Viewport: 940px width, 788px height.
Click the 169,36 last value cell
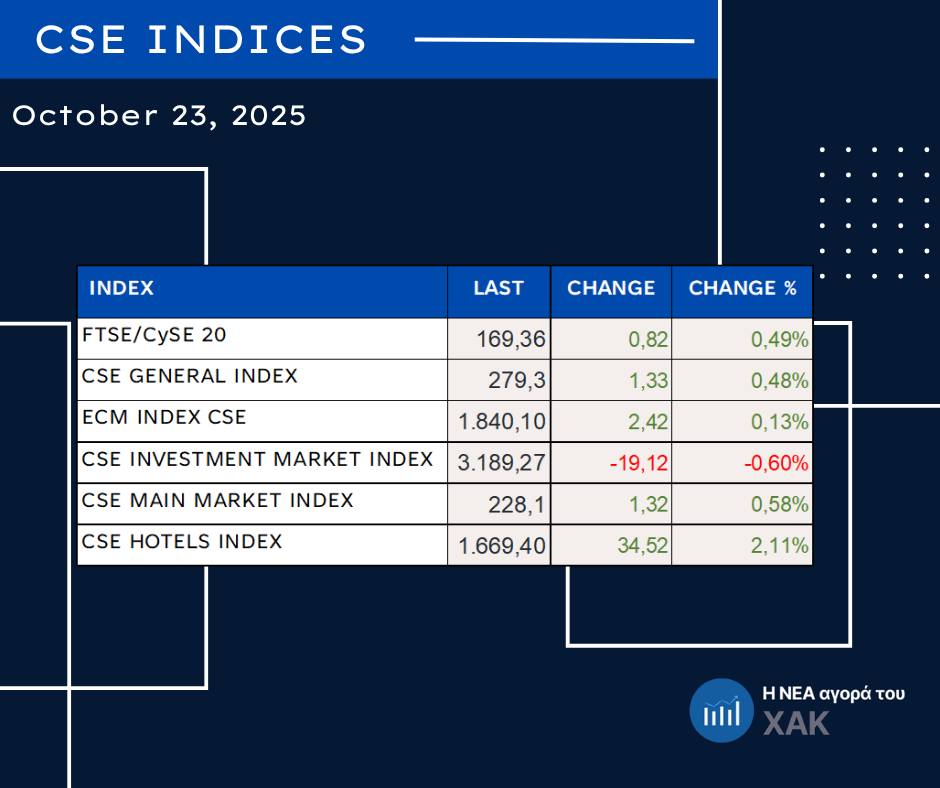coord(511,340)
